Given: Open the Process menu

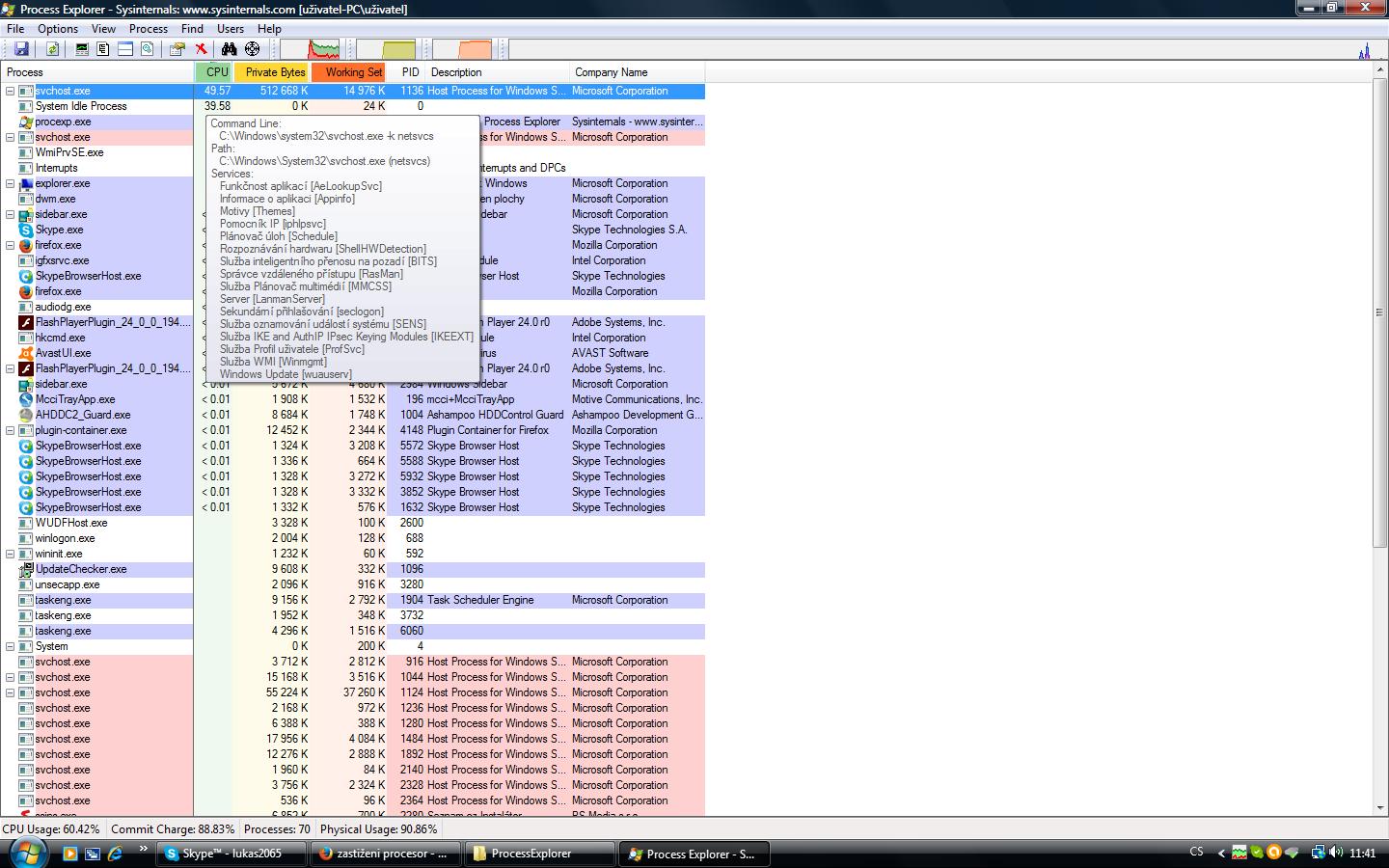Looking at the screenshot, I should pos(149,29).
